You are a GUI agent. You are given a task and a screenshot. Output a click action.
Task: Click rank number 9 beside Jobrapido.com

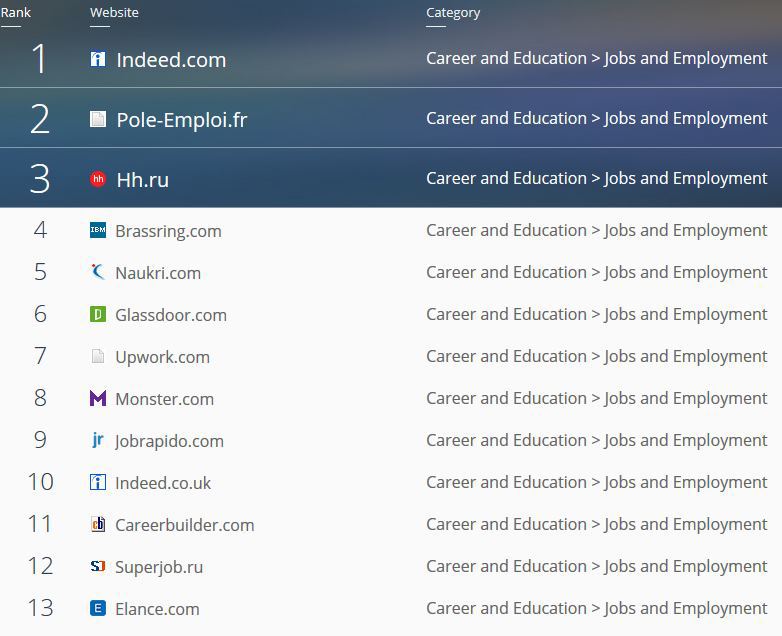(x=40, y=440)
